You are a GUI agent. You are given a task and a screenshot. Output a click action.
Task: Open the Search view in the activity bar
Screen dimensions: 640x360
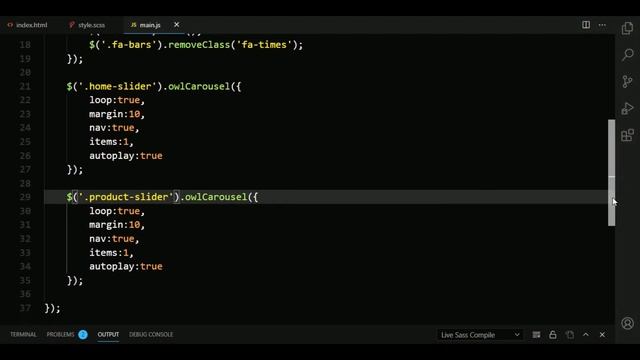tap(627, 55)
